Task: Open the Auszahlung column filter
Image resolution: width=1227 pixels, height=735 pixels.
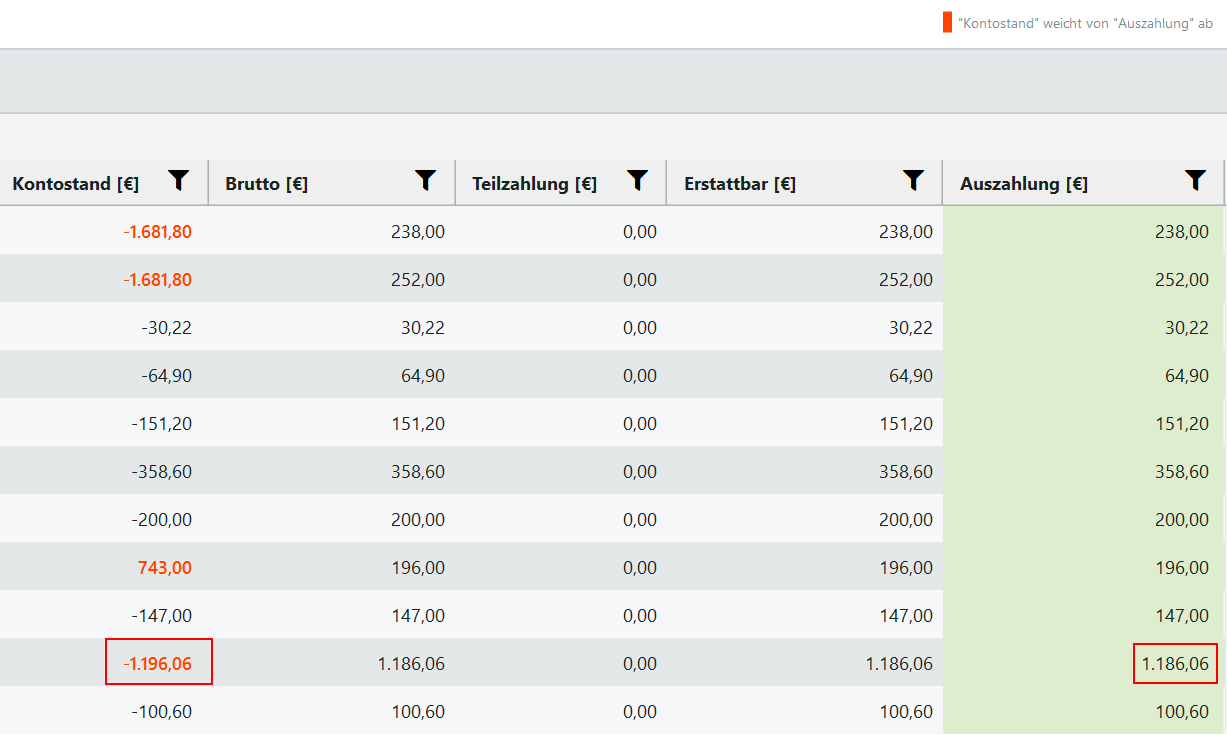Action: coord(1195,180)
